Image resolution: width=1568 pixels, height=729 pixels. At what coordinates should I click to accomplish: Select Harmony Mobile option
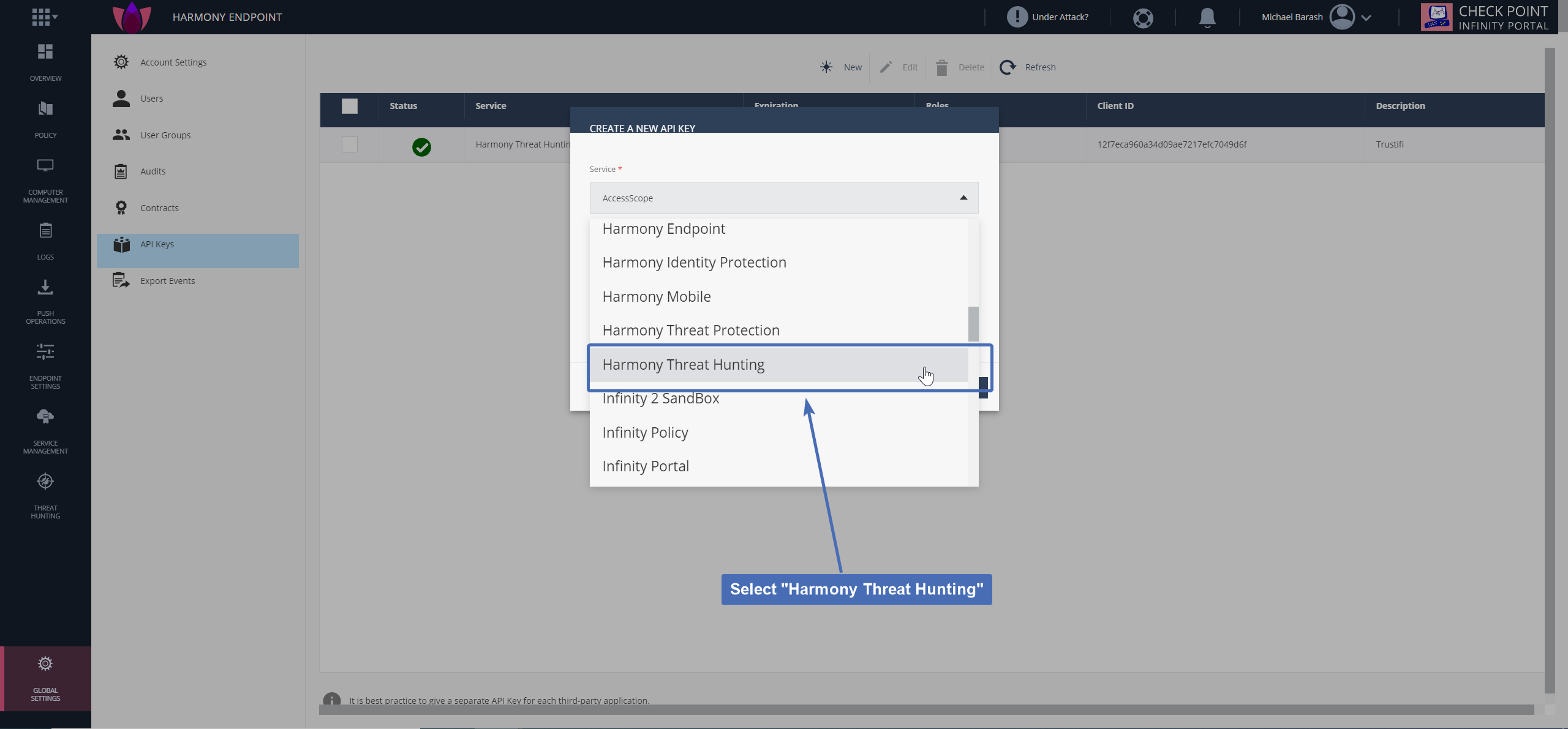point(778,297)
